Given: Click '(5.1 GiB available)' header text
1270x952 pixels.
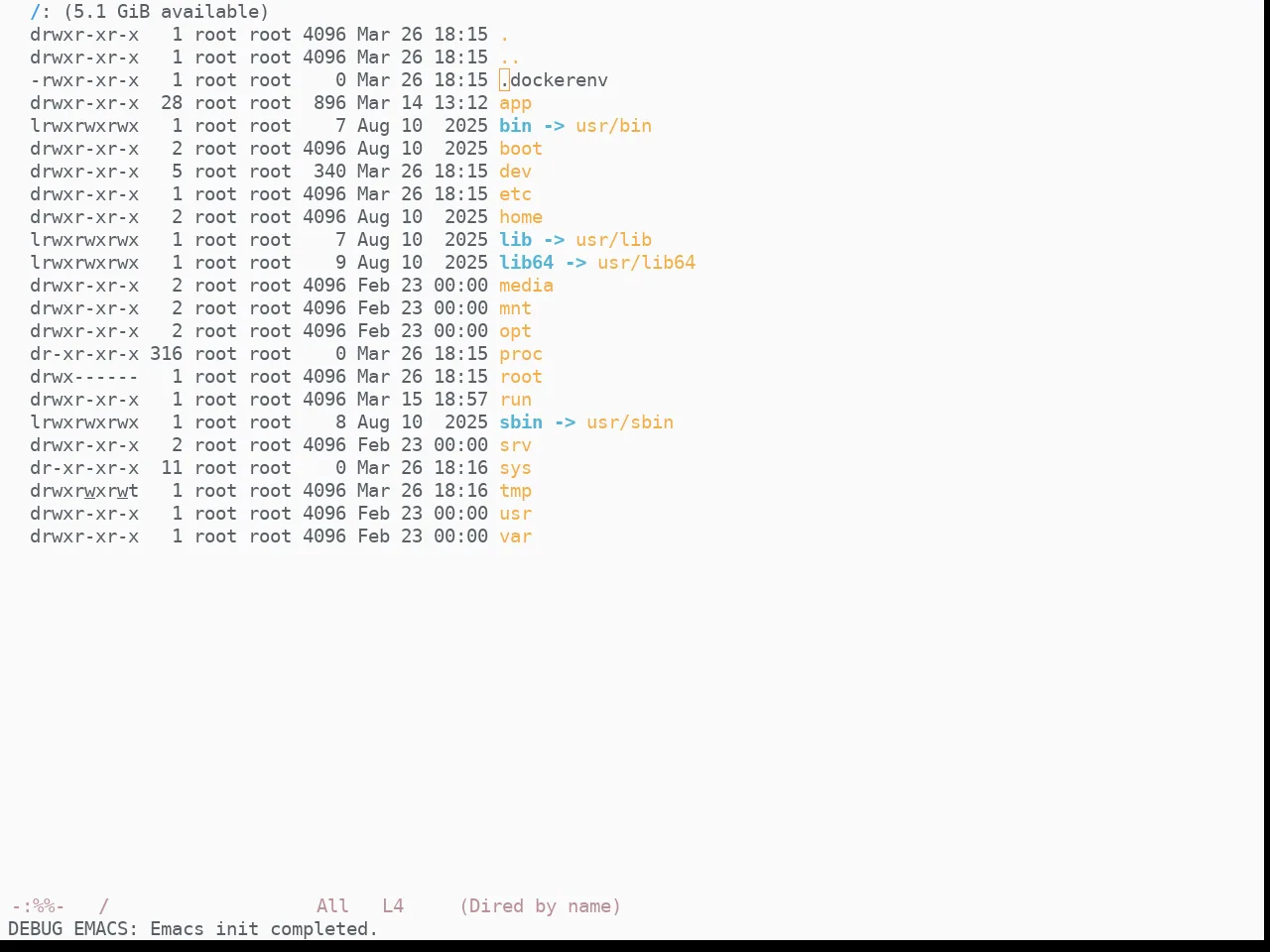Looking at the screenshot, I should pyautogui.click(x=166, y=12).
